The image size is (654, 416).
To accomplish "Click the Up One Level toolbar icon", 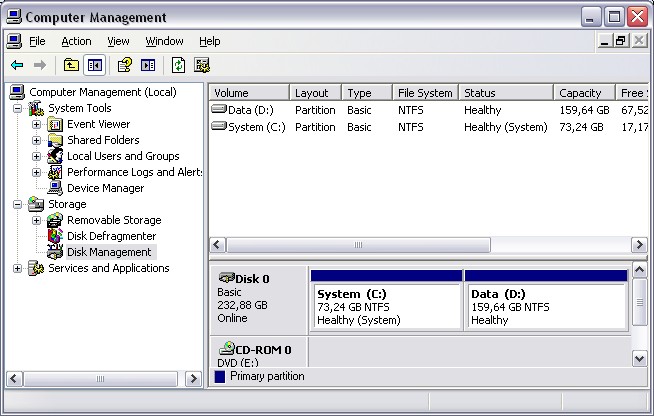I will pyautogui.click(x=71, y=65).
